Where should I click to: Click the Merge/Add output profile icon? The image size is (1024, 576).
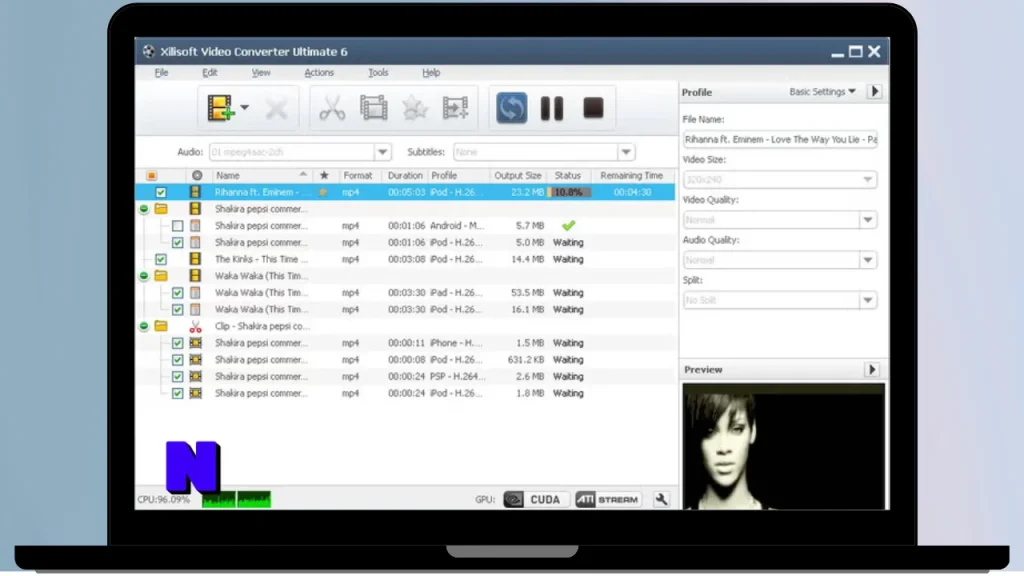pyautogui.click(x=455, y=108)
